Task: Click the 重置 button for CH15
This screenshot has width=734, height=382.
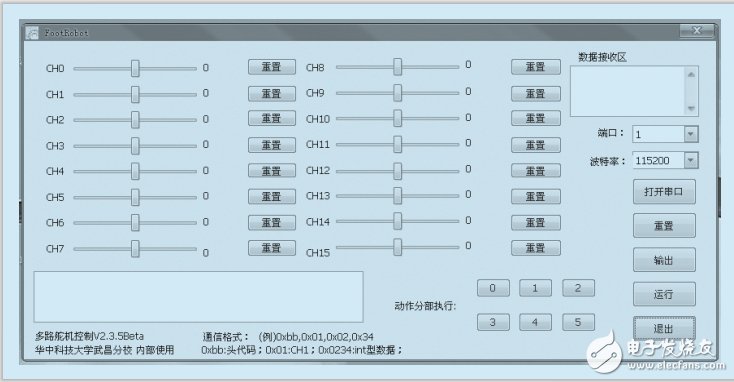Action: [x=536, y=248]
